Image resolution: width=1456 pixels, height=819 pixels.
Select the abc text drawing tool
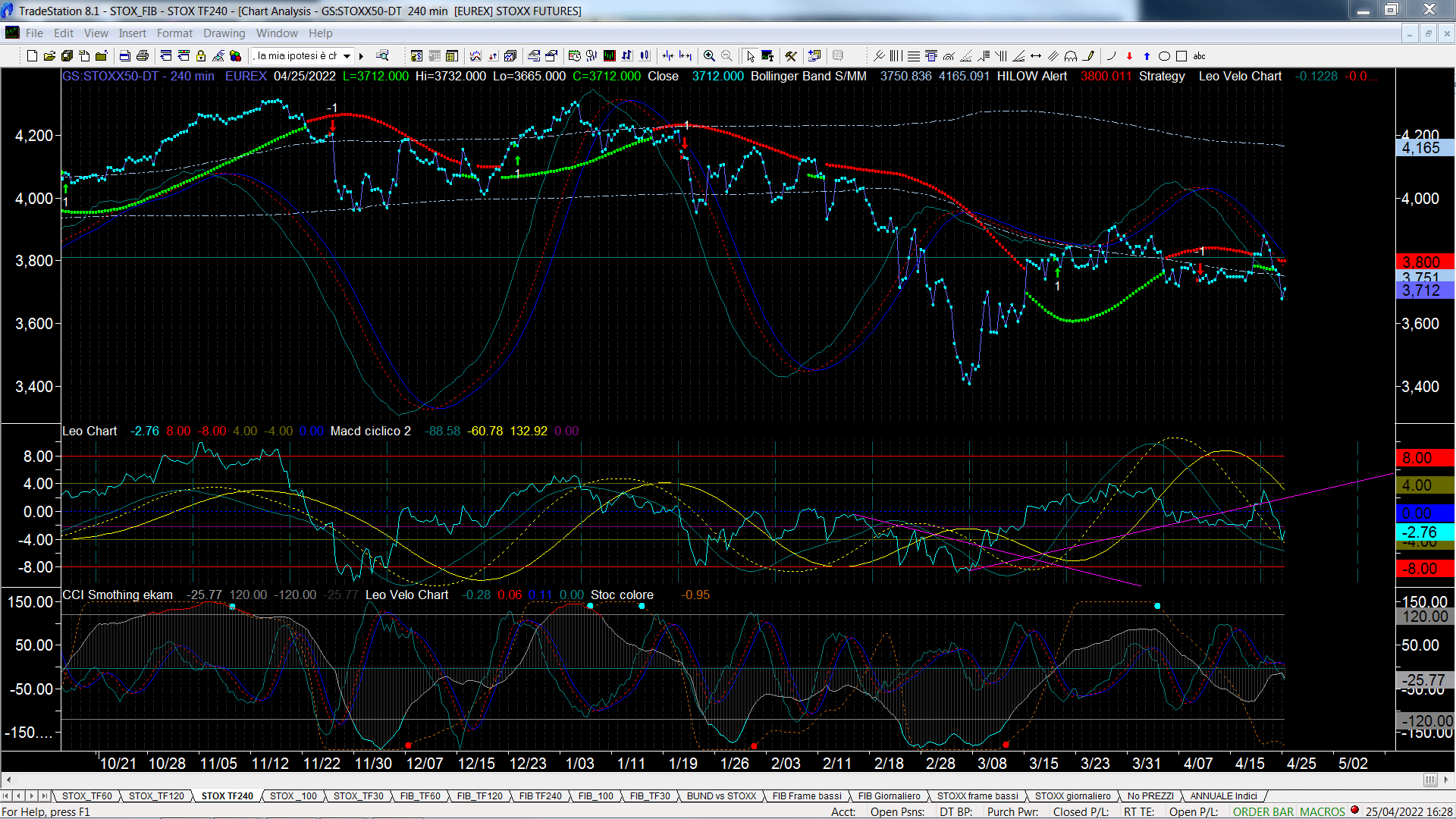pyautogui.click(x=1199, y=56)
